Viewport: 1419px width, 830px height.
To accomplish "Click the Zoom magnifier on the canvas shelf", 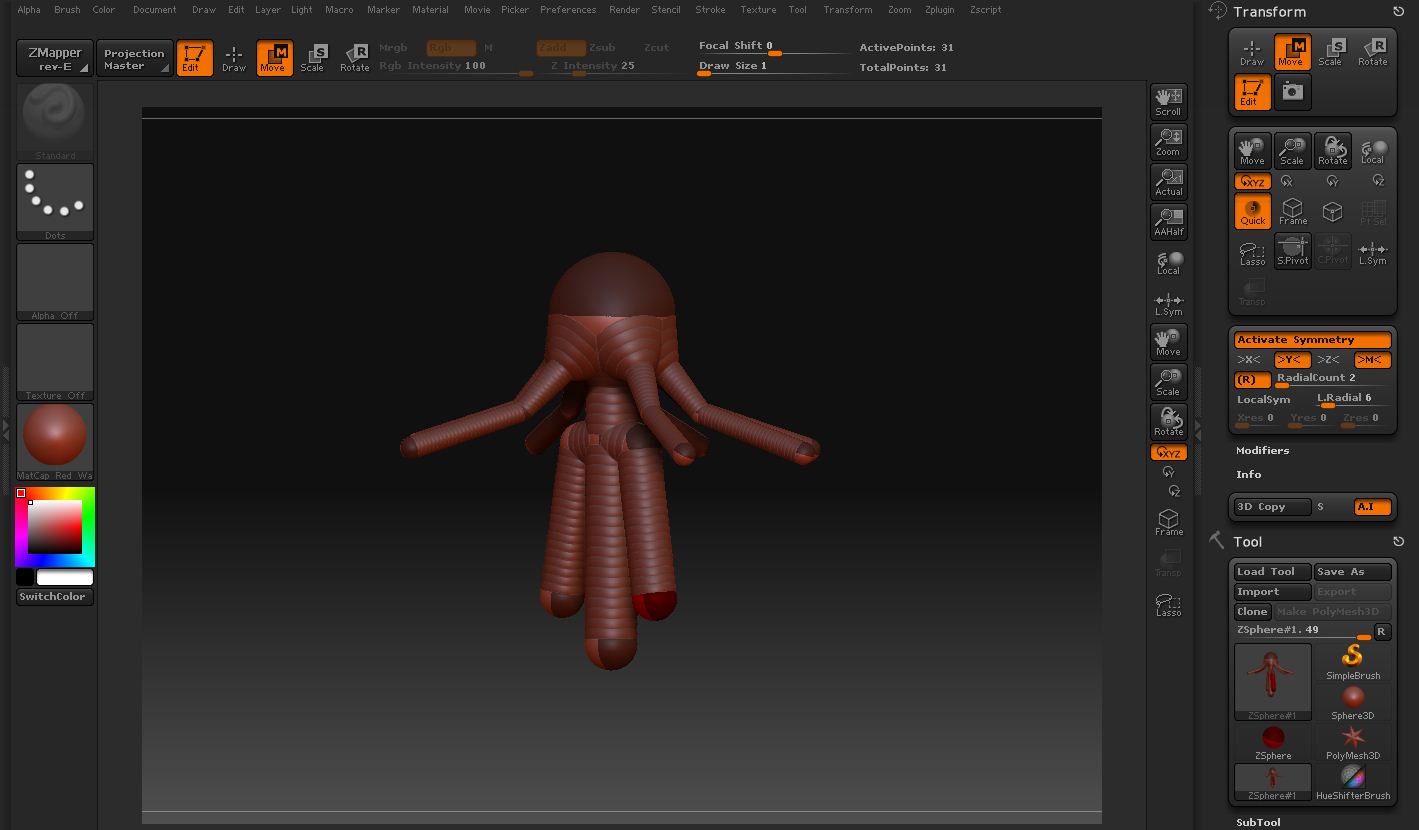I will point(1168,141).
